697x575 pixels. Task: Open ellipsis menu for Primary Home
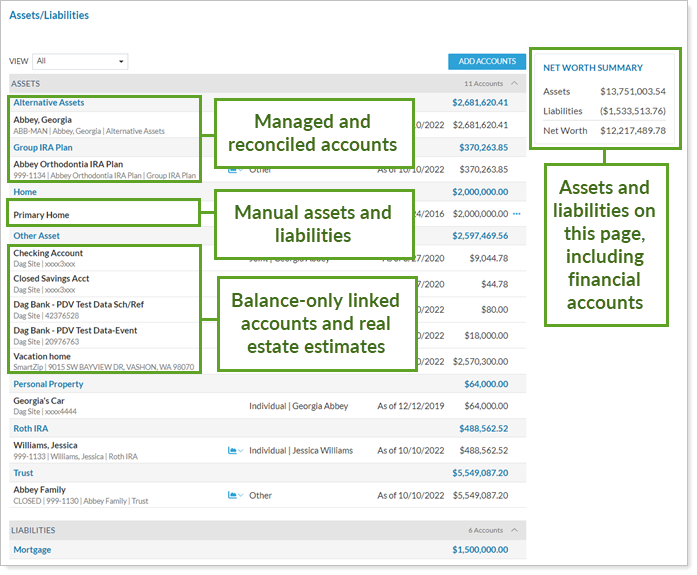tap(517, 214)
